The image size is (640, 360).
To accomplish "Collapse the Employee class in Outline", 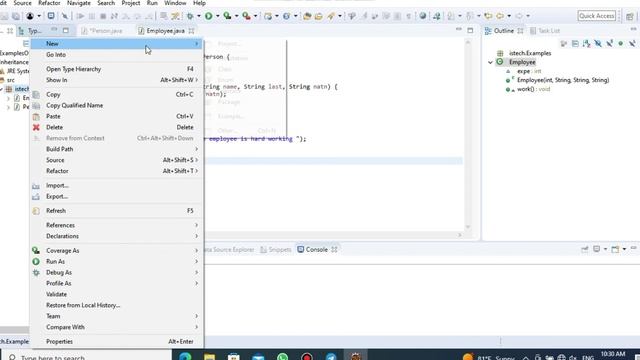I will (490, 62).
